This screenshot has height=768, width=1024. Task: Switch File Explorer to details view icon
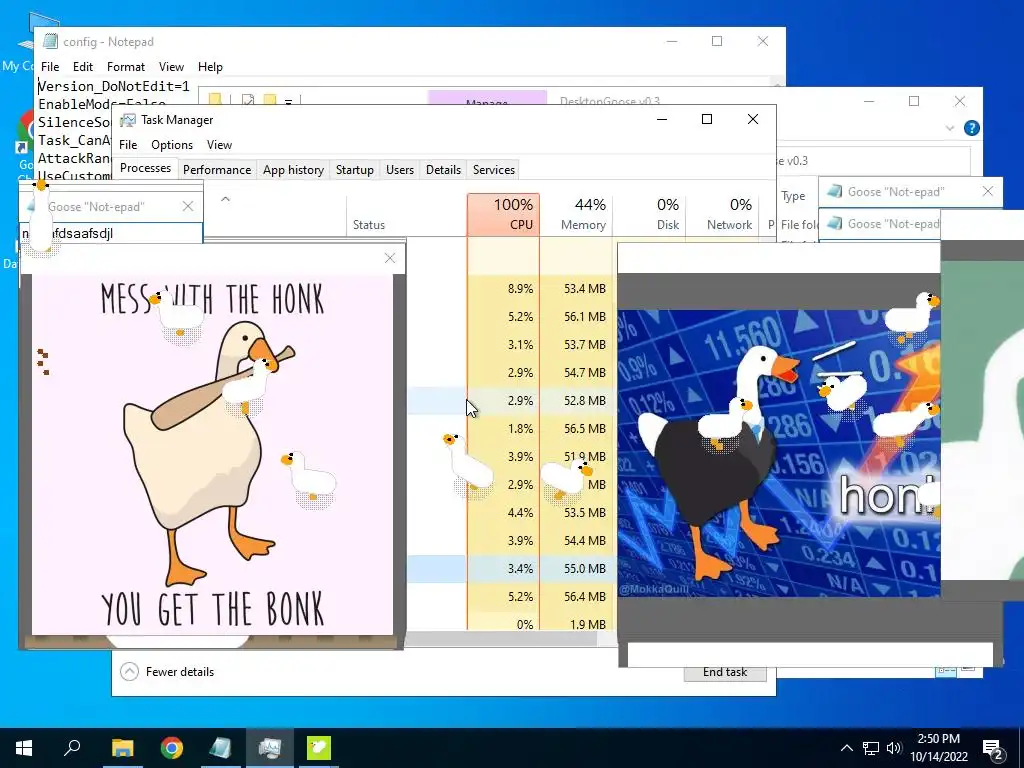(x=945, y=671)
